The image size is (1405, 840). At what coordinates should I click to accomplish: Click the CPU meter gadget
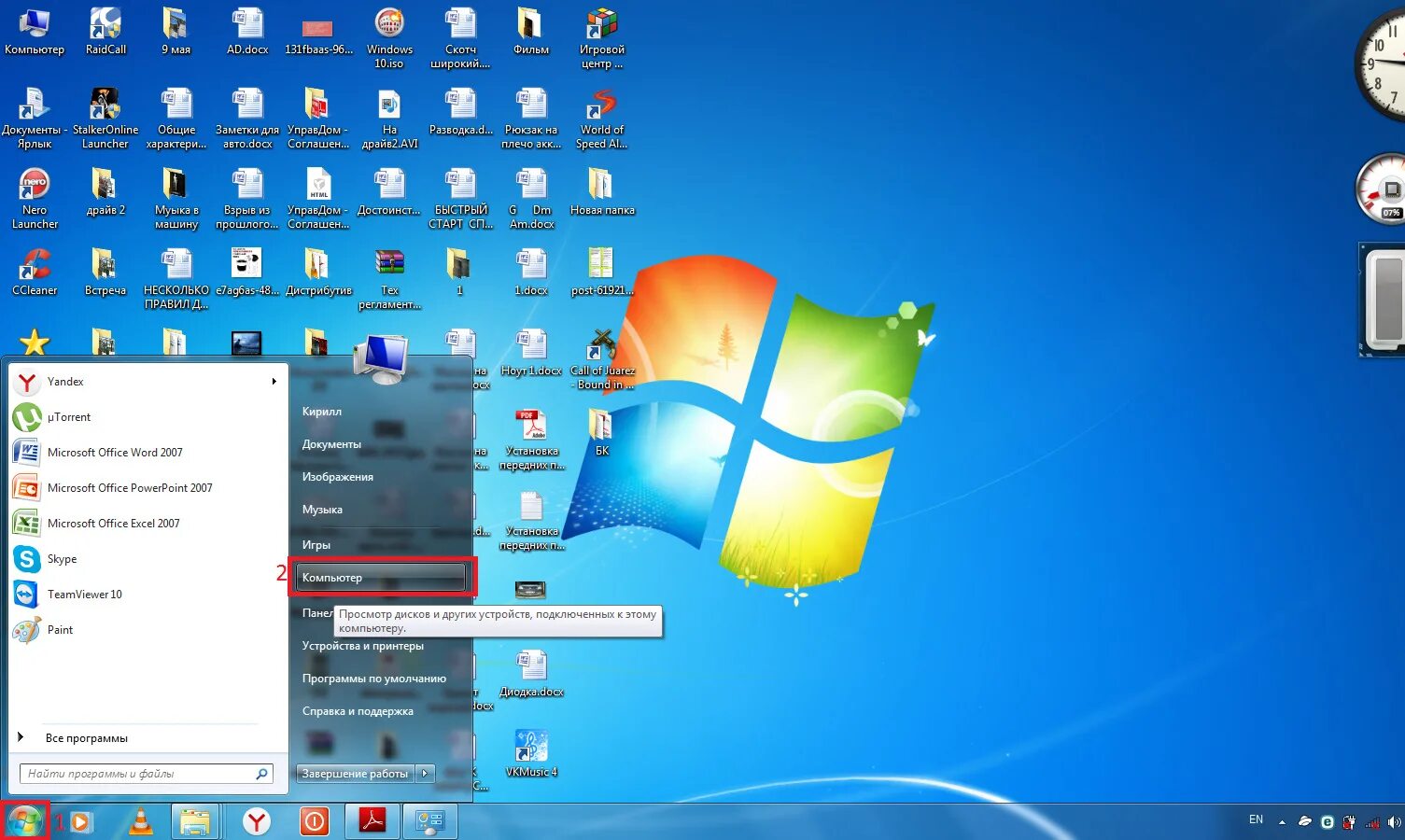click(x=1382, y=190)
